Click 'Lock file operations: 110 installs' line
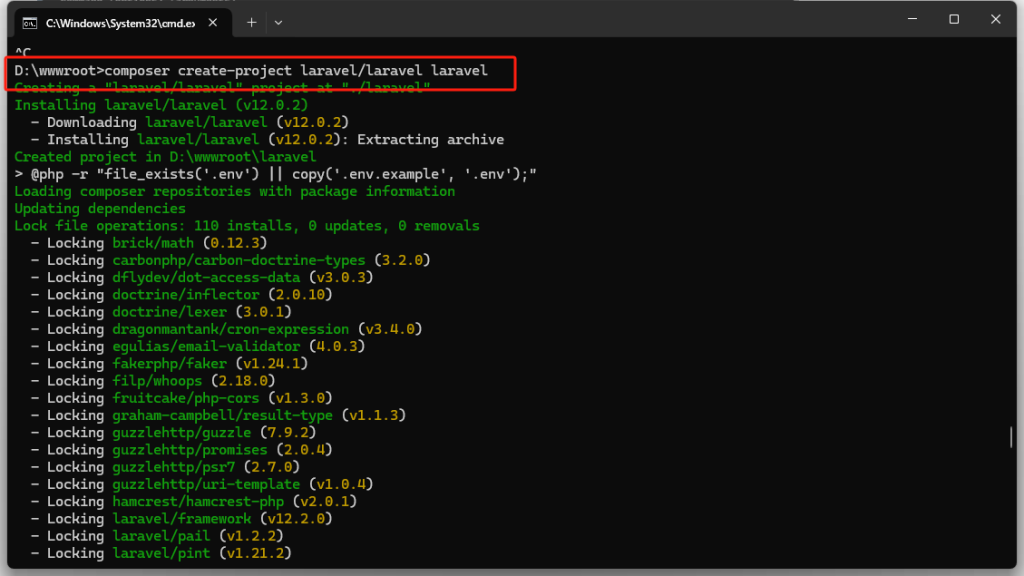1024x576 pixels. 247,226
